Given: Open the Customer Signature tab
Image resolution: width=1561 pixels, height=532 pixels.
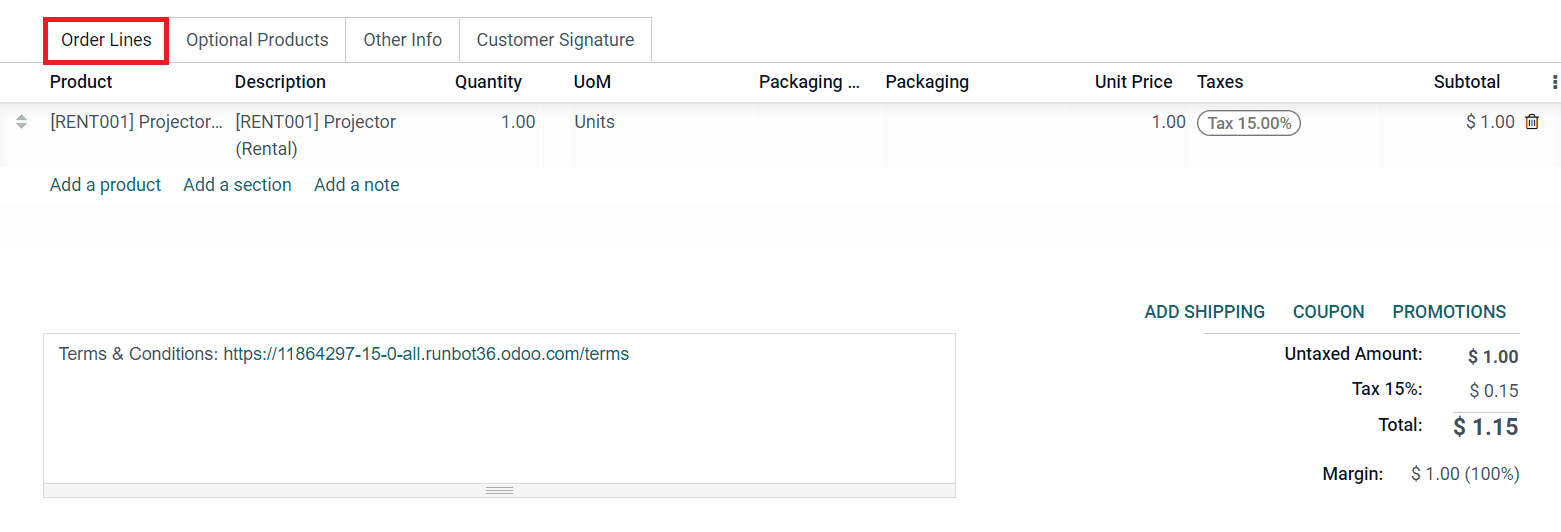Looking at the screenshot, I should coord(555,40).
